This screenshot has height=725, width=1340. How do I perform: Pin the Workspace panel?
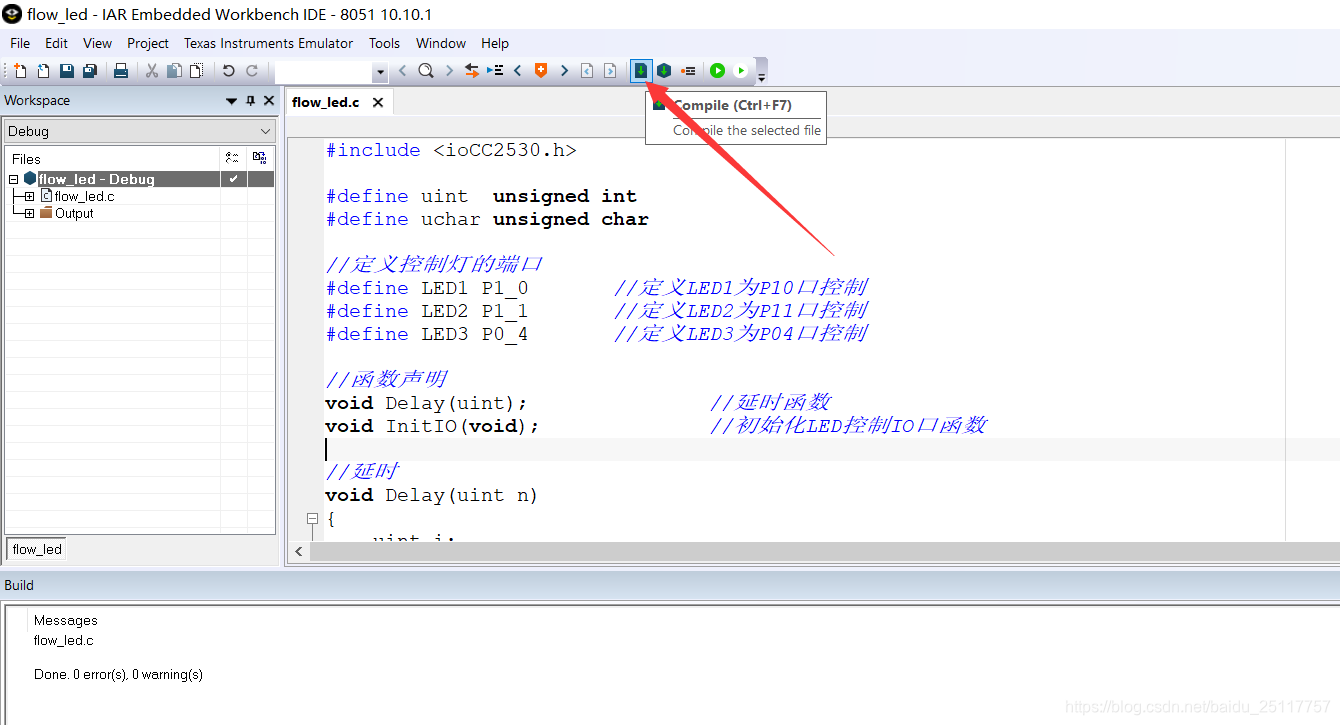[x=250, y=101]
